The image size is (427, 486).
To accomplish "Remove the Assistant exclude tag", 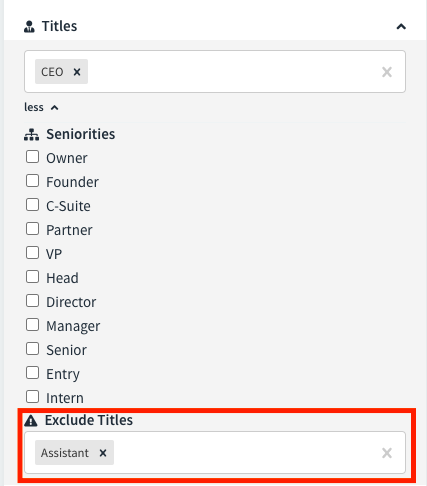I will [103, 453].
